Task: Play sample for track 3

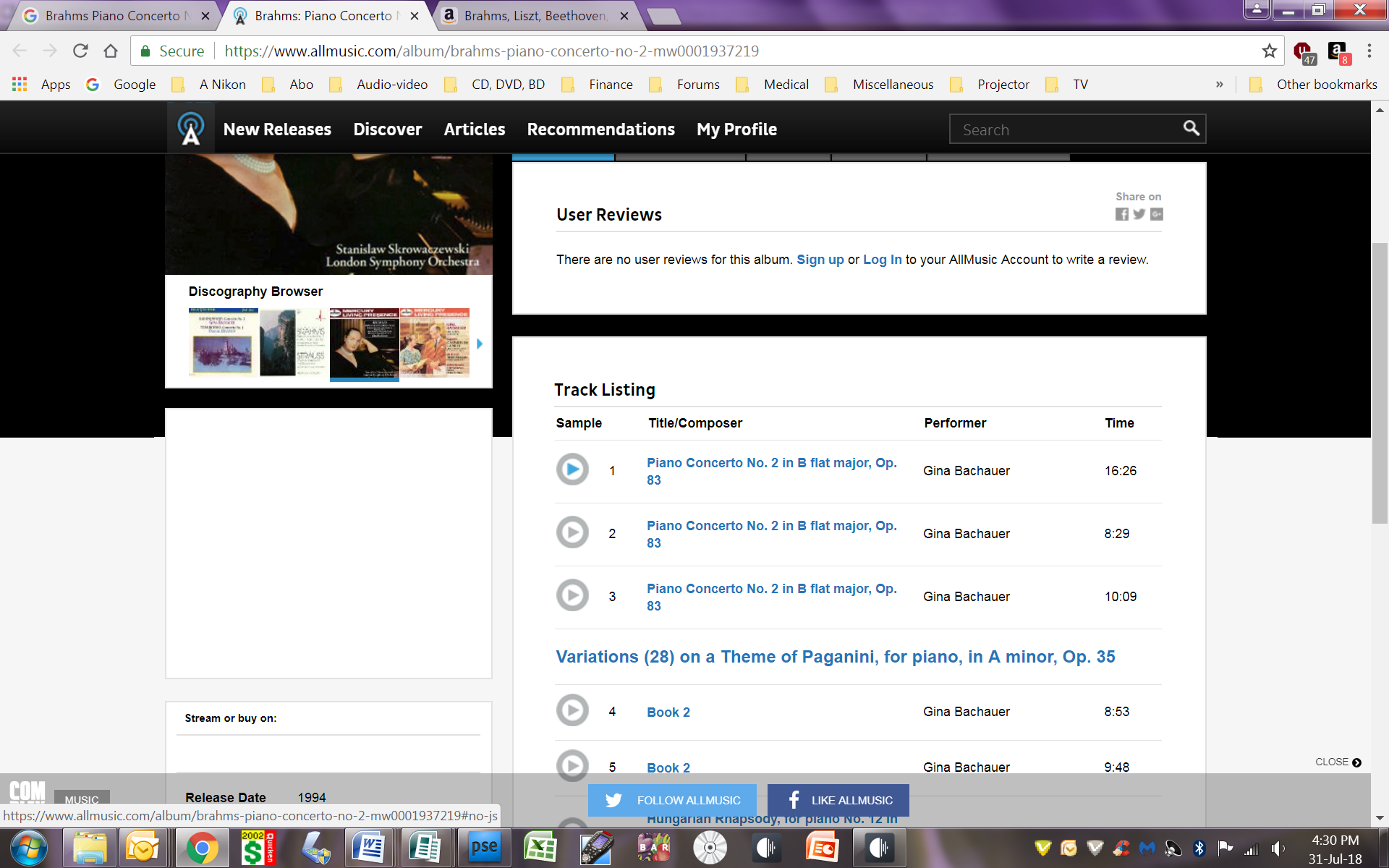Action: coord(572,595)
